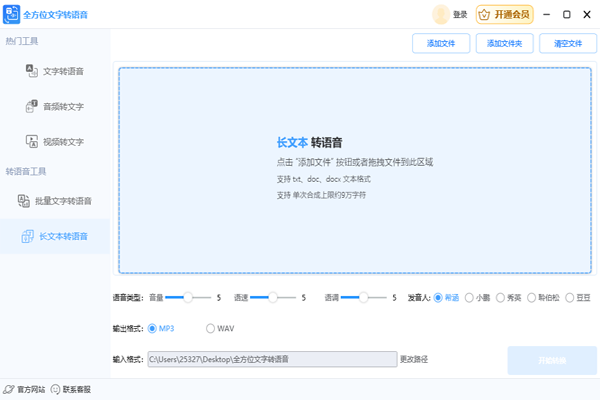Click the 支持 txt、doc、docx 文本格式 text
Screen dimensions: 600x400
(x=324, y=179)
